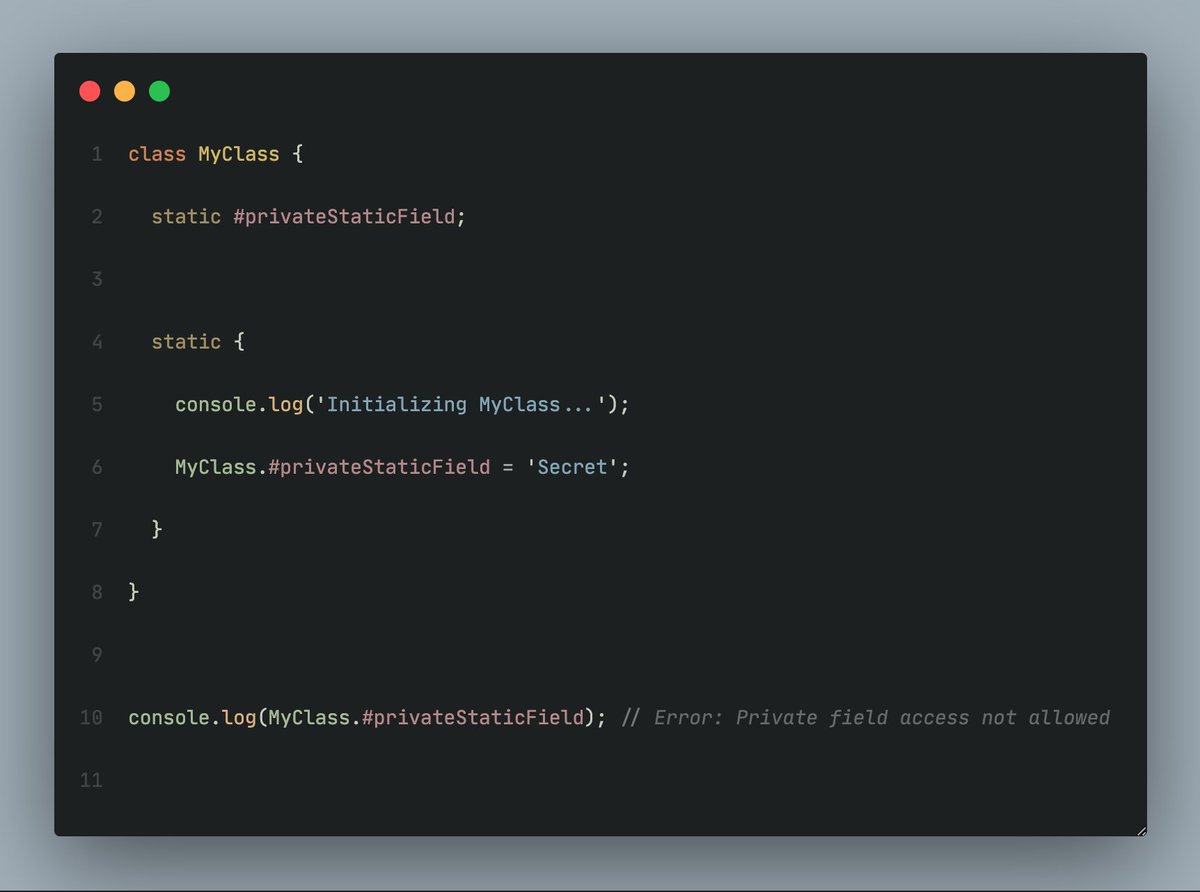This screenshot has width=1200, height=892.
Task: Select the error comment on line 10
Action: click(x=865, y=717)
